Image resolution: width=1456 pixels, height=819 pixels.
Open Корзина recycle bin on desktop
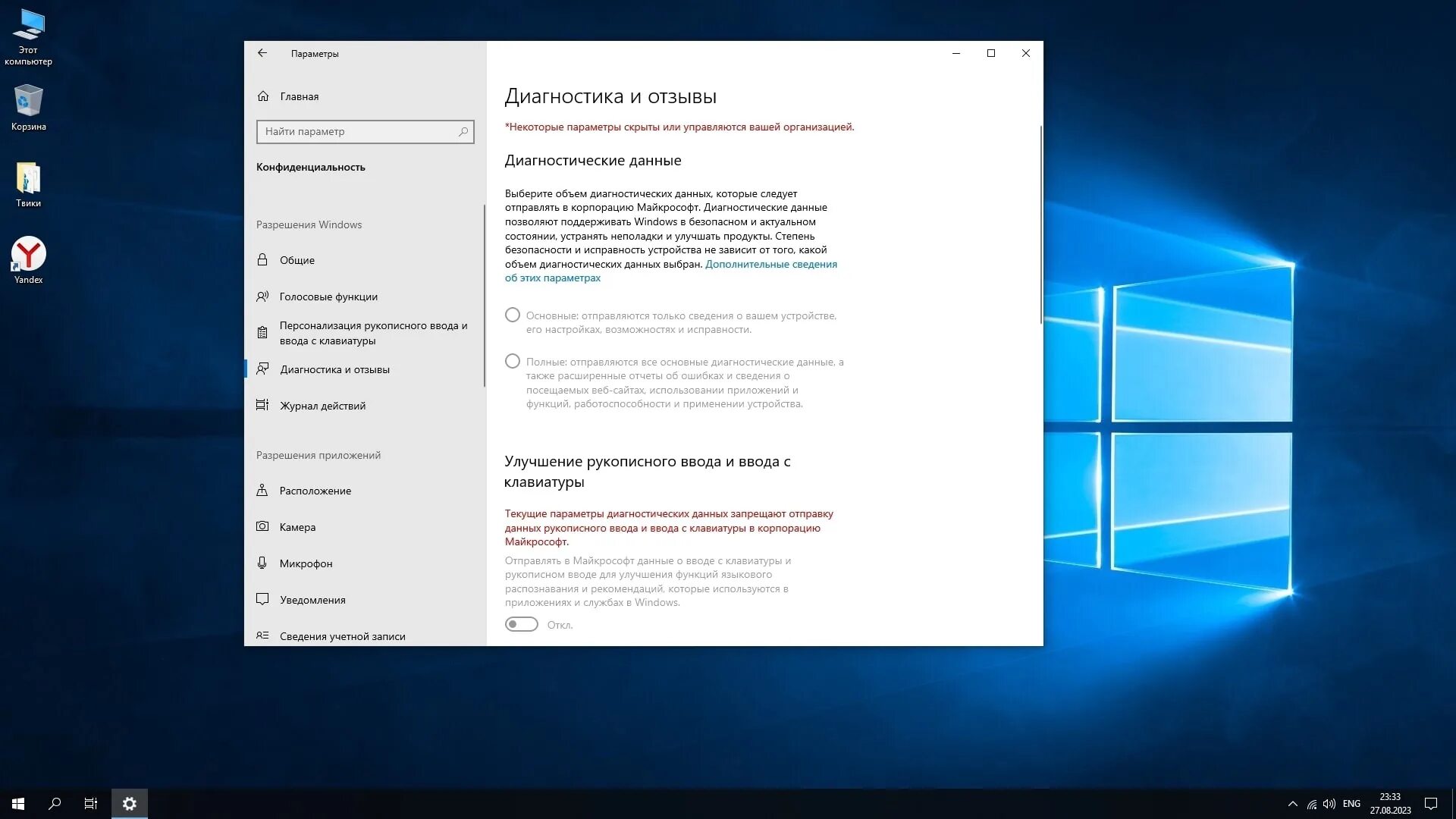(28, 107)
